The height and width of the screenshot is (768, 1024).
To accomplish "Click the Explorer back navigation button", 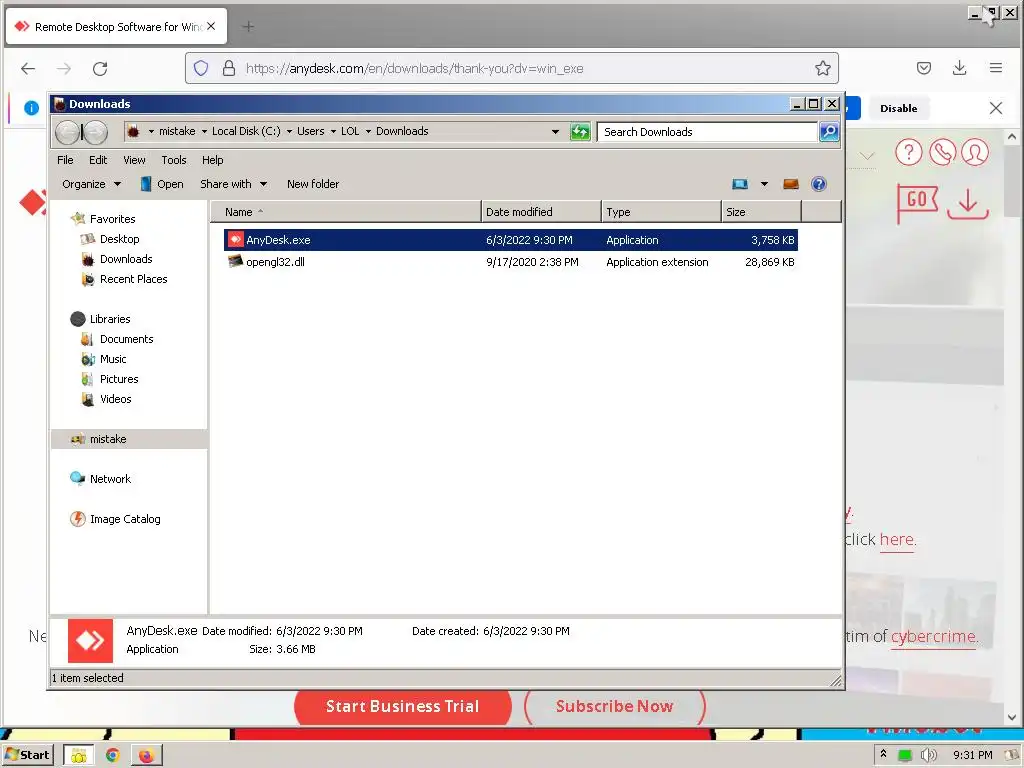I will (x=67, y=132).
